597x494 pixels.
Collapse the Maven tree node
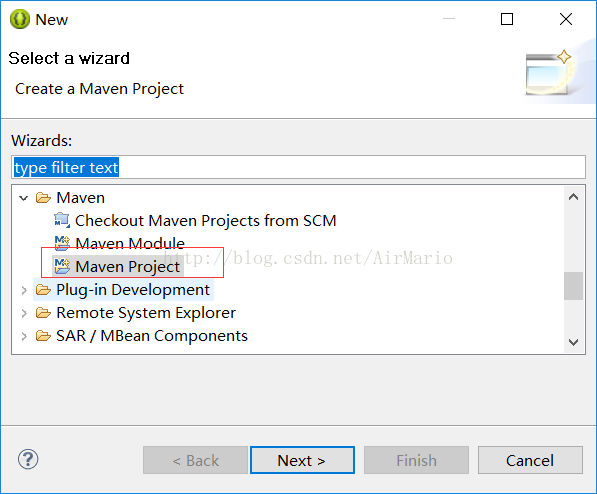[x=24, y=198]
